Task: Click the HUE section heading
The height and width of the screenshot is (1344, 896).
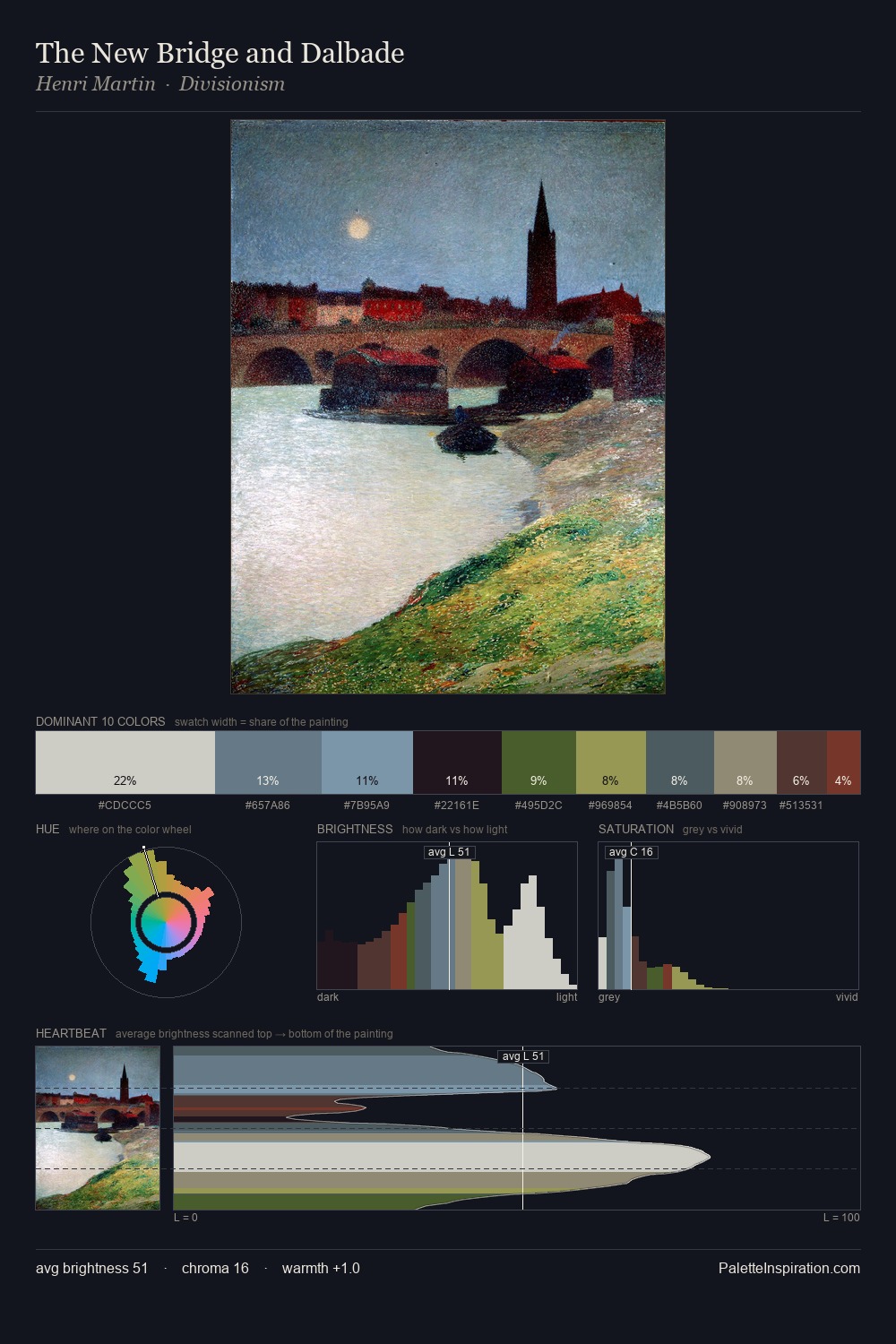Action: tap(47, 829)
